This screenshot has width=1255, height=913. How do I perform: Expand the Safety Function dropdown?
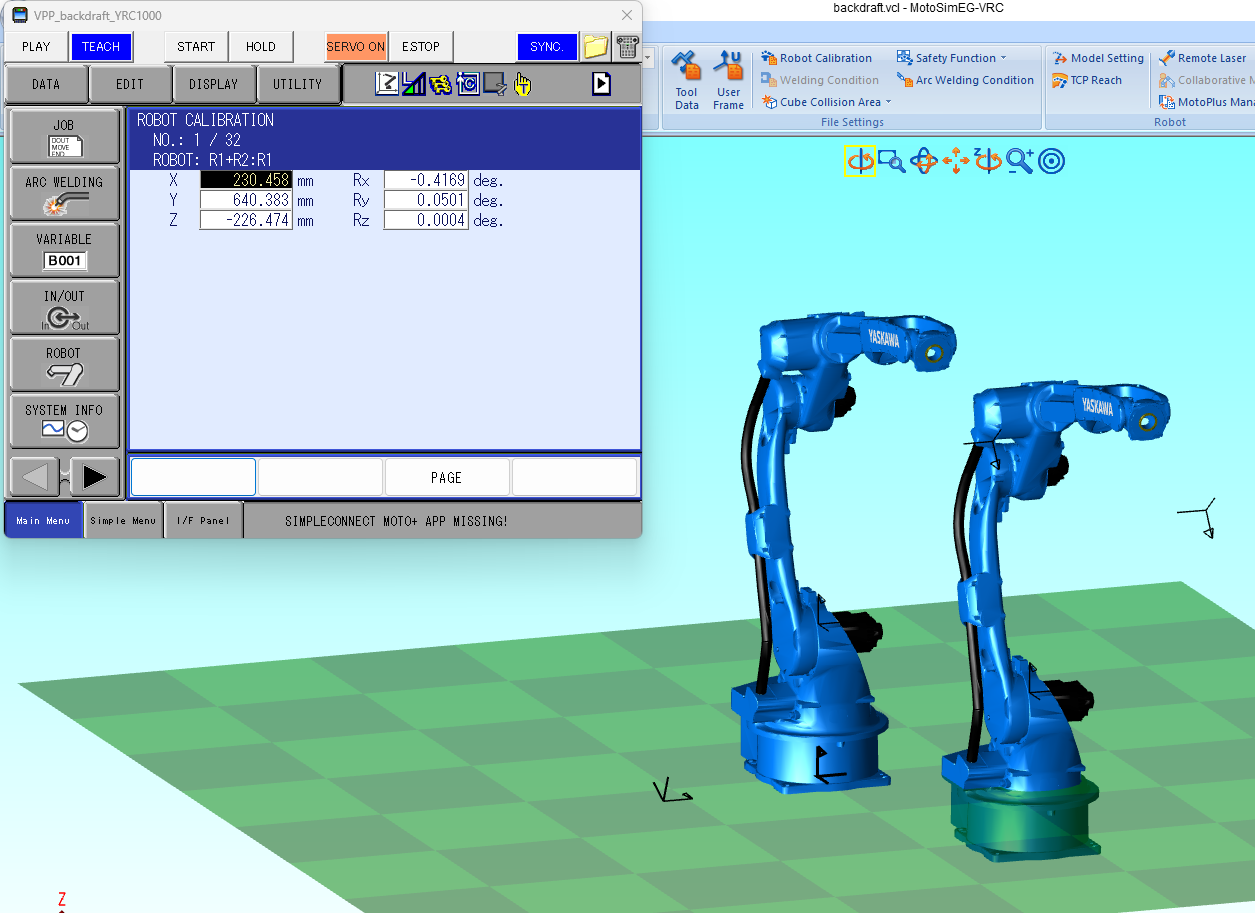point(951,58)
